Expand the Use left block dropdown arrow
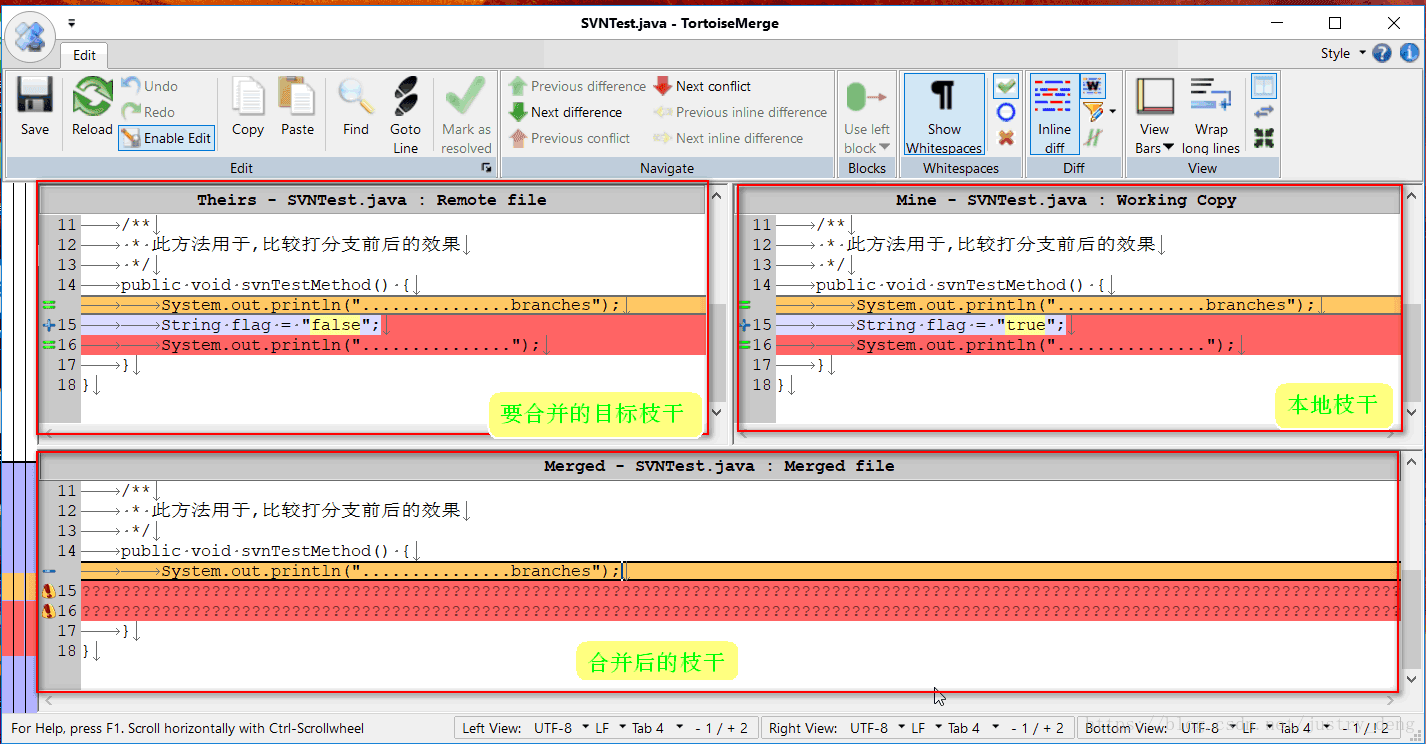 (884, 148)
